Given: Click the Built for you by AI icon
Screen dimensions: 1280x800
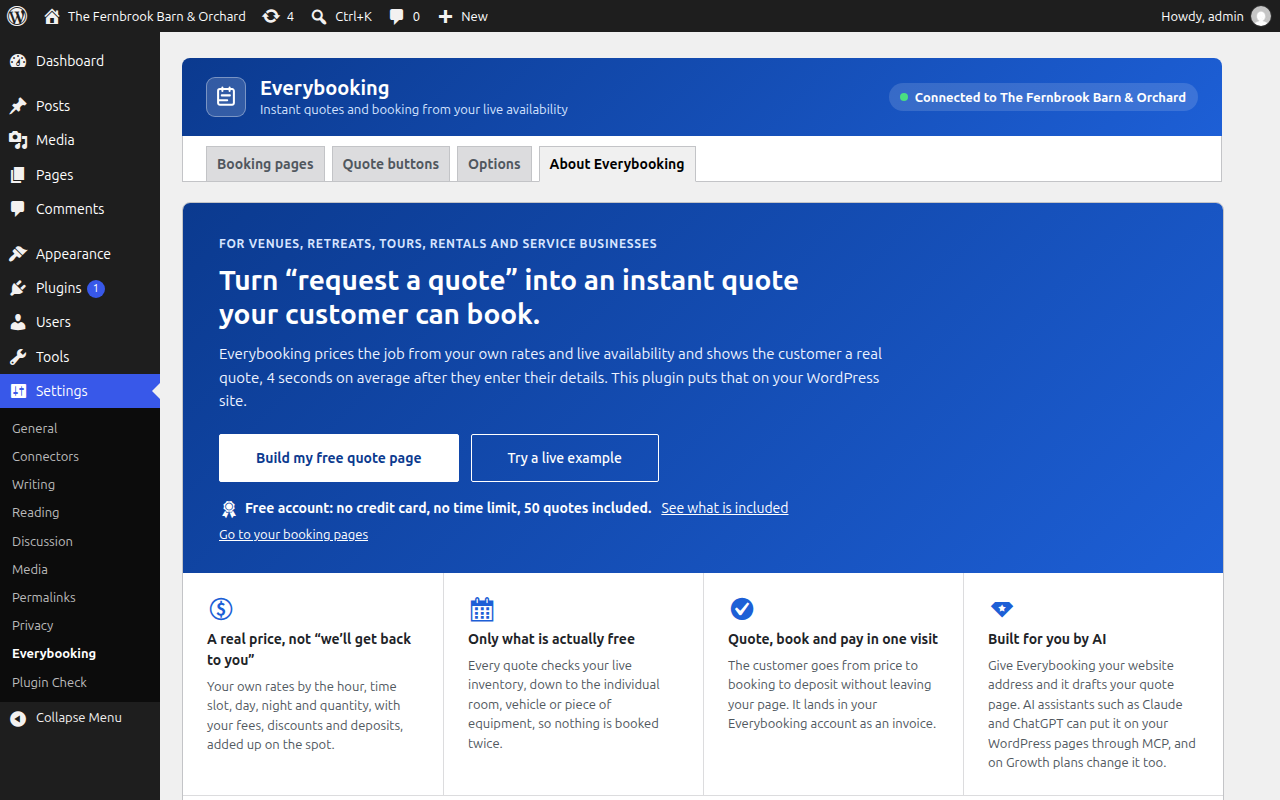Looking at the screenshot, I should tap(1001, 609).
